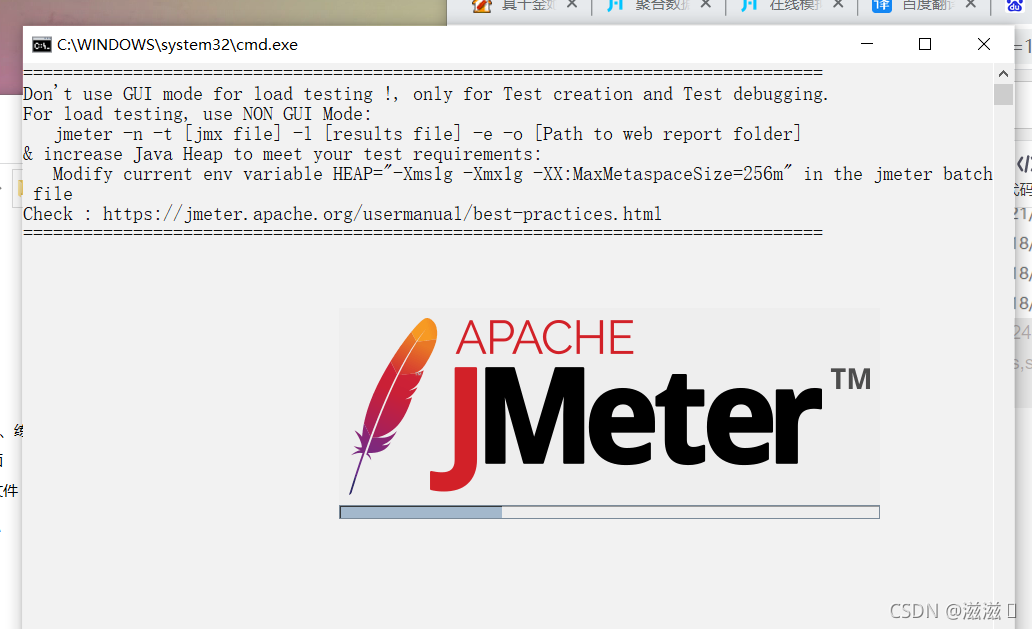1032x629 pixels.
Task: Close the cmd.exe window
Action: click(984, 44)
